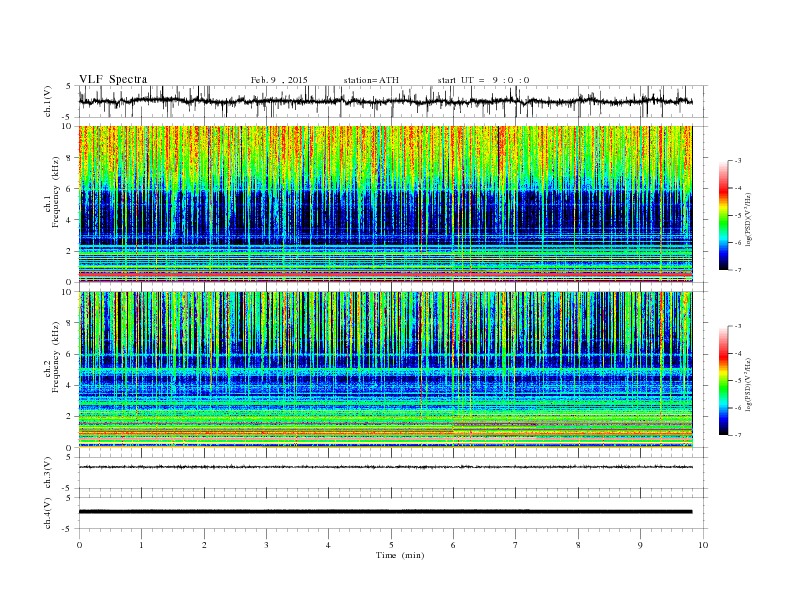Click the "-7" label on ch.2 color bar
Viewport: 792px width, 612px height.
pyautogui.click(x=738, y=435)
